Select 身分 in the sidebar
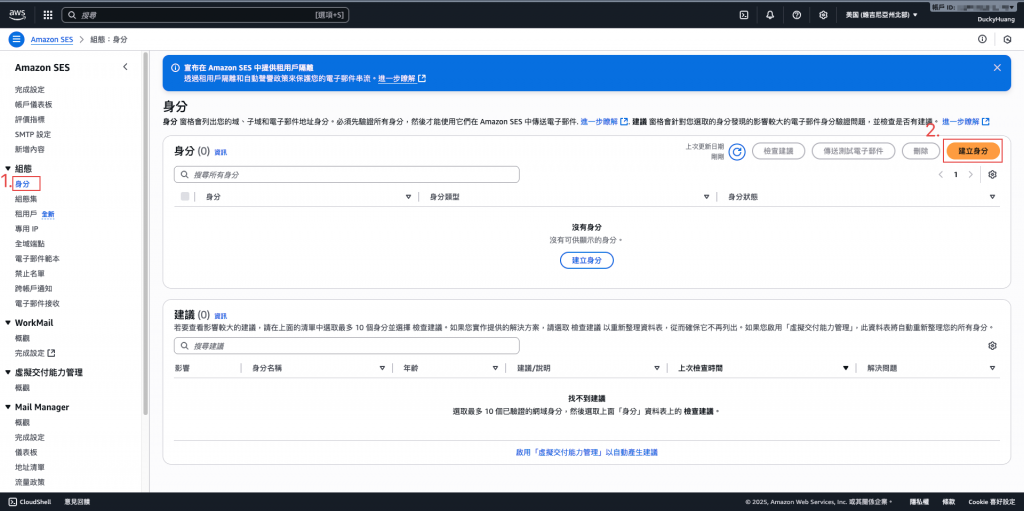 pyautogui.click(x=22, y=184)
